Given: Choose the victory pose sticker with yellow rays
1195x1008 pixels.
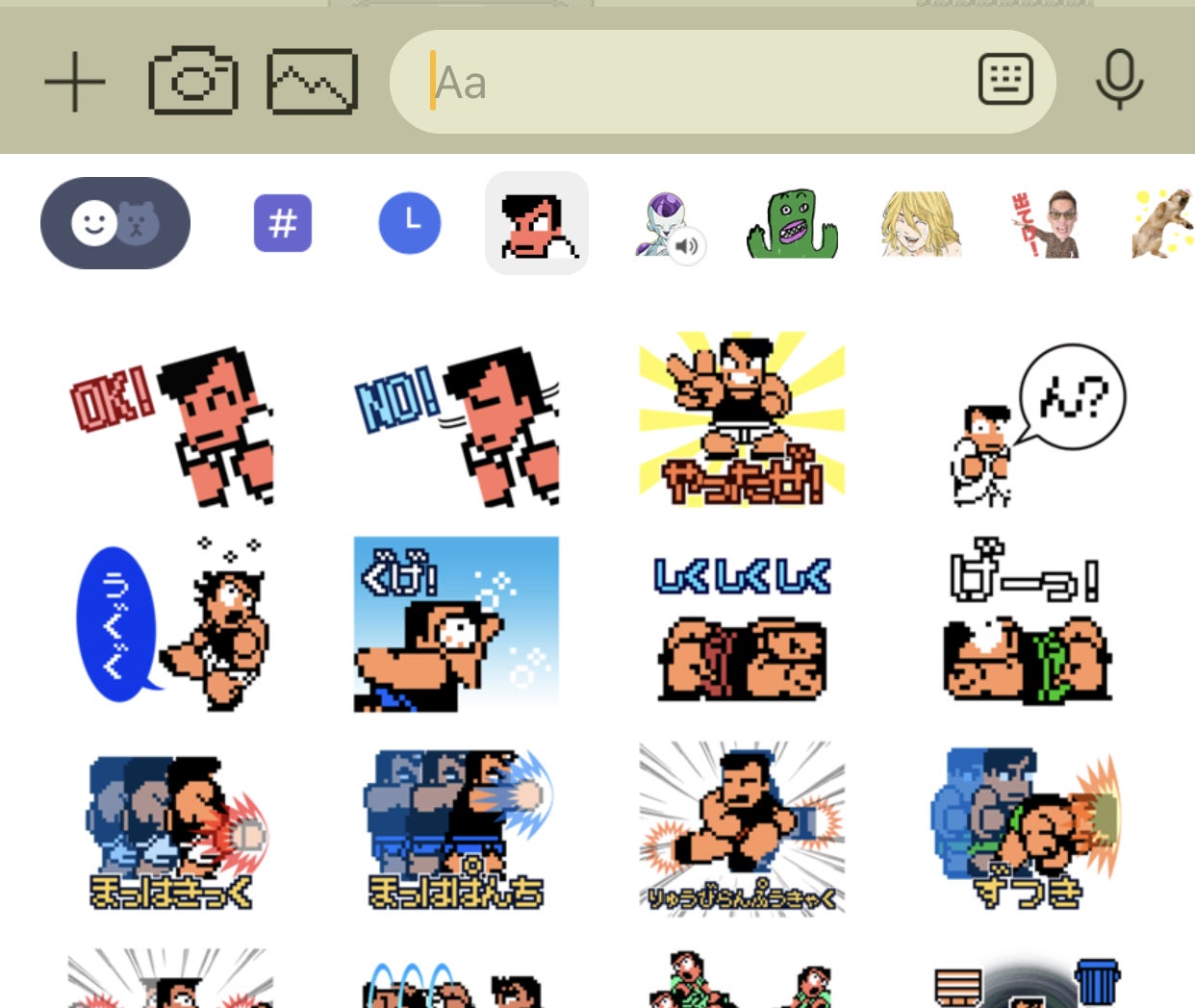Looking at the screenshot, I should [x=742, y=418].
